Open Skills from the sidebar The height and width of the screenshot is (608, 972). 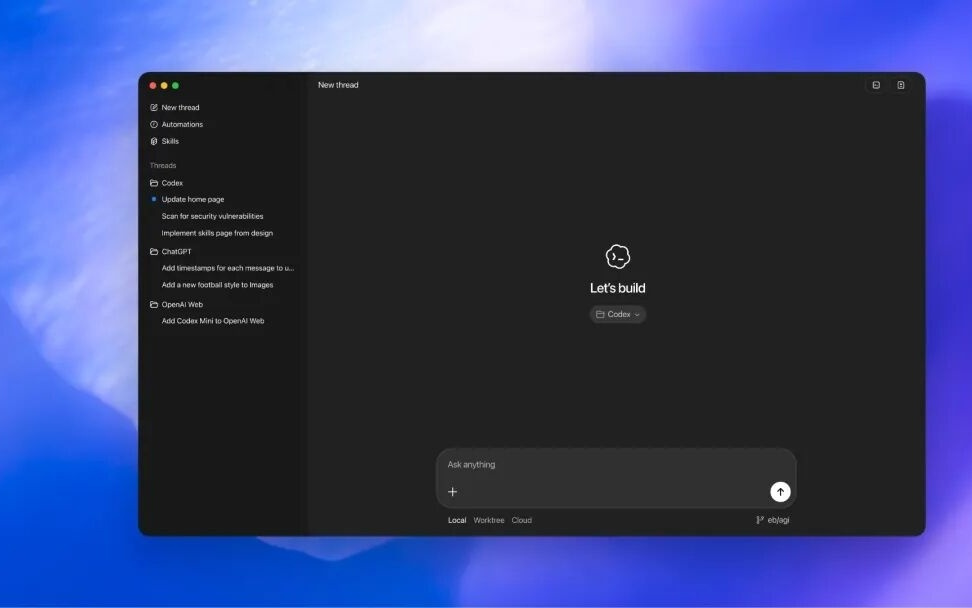tap(170, 141)
